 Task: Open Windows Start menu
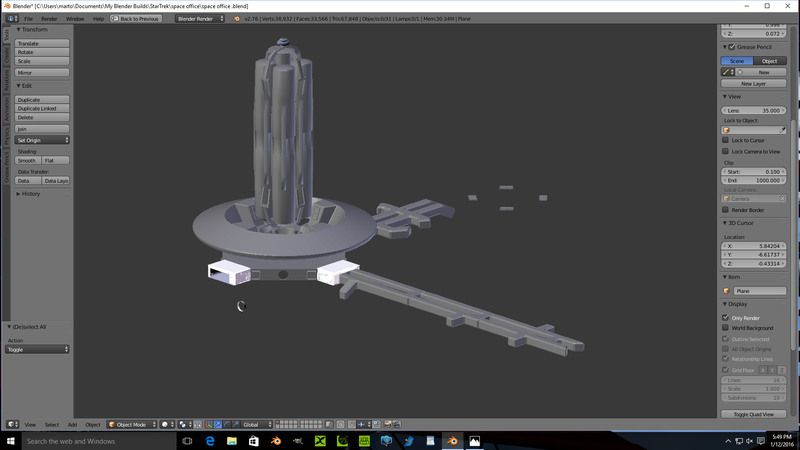pos(10,441)
